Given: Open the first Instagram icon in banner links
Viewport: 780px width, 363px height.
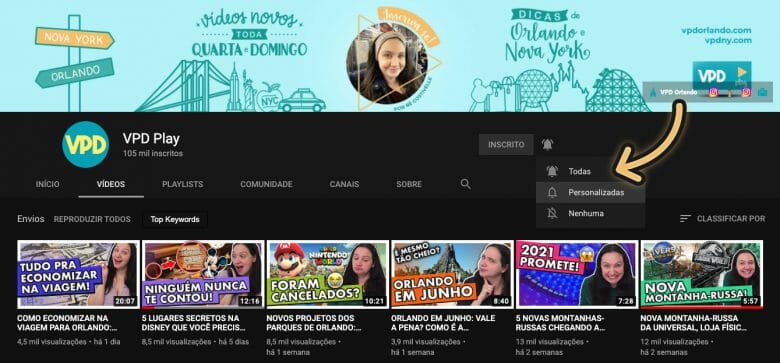Looking at the screenshot, I should point(713,92).
